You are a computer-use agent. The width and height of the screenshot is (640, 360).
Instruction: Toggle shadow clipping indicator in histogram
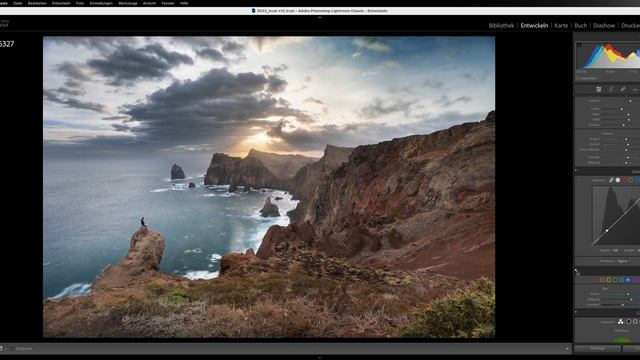579,45
